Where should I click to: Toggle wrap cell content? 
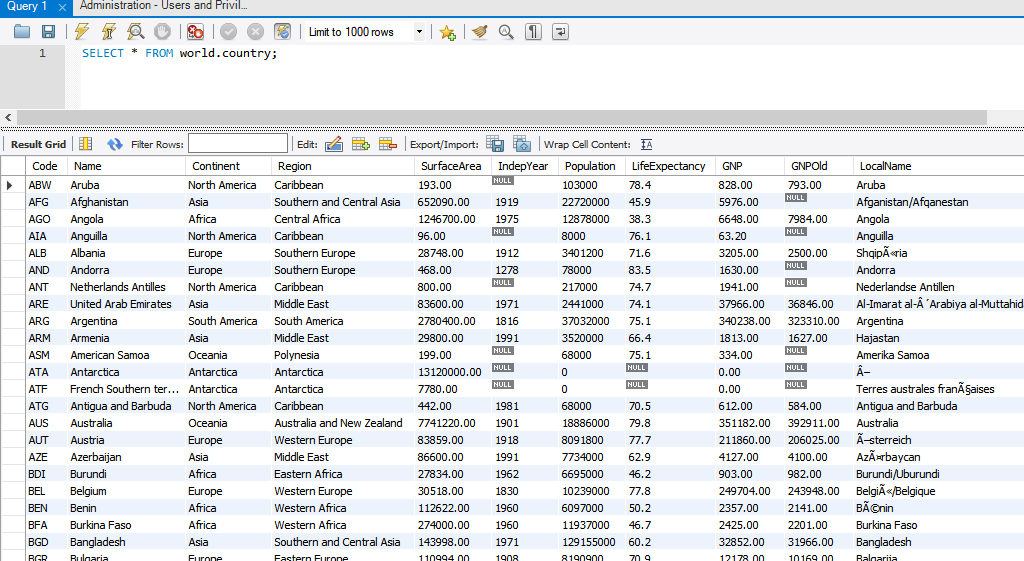click(x=646, y=144)
